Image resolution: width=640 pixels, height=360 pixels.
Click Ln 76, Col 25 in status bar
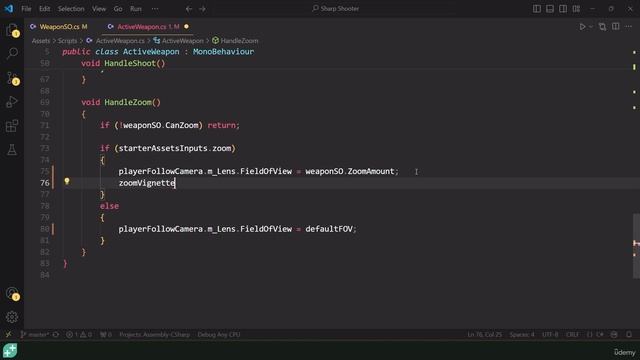484,335
